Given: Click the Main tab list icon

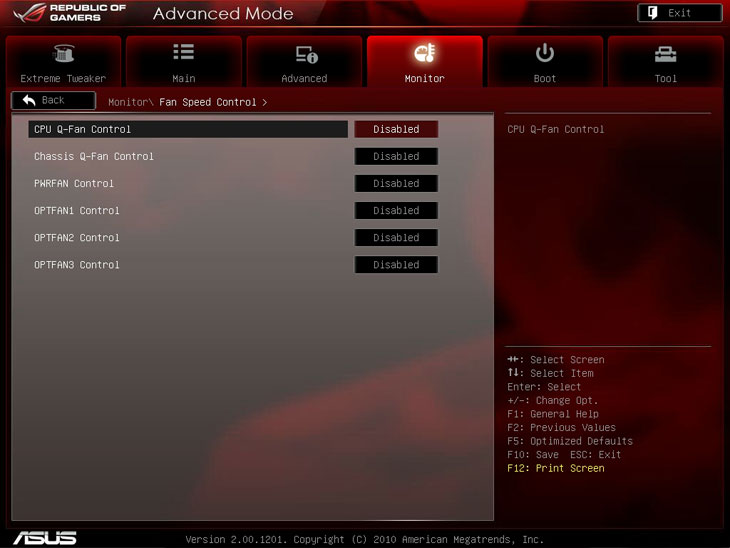Looking at the screenshot, I should tap(183, 53).
